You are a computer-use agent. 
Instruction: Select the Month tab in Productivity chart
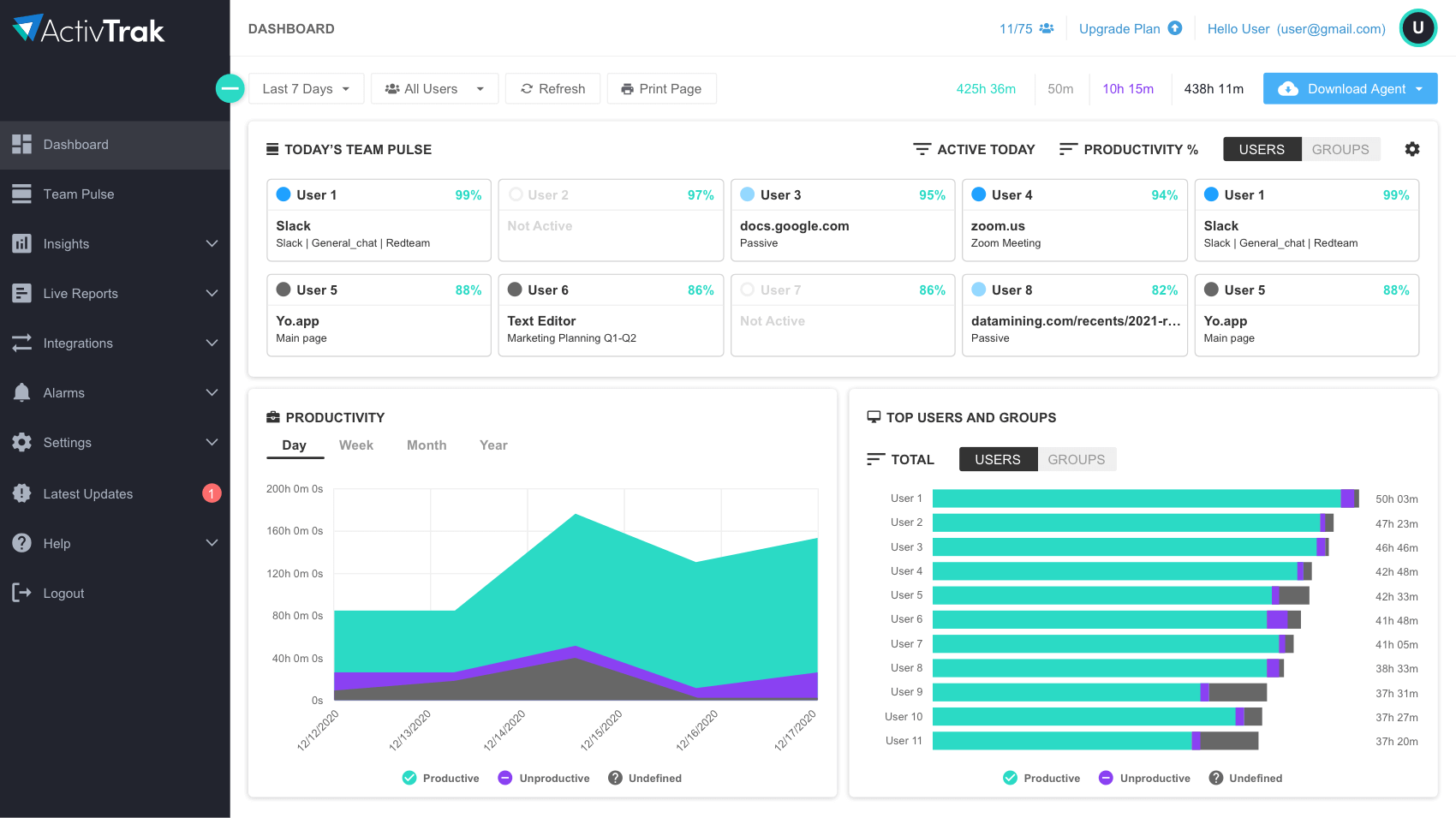tap(427, 445)
